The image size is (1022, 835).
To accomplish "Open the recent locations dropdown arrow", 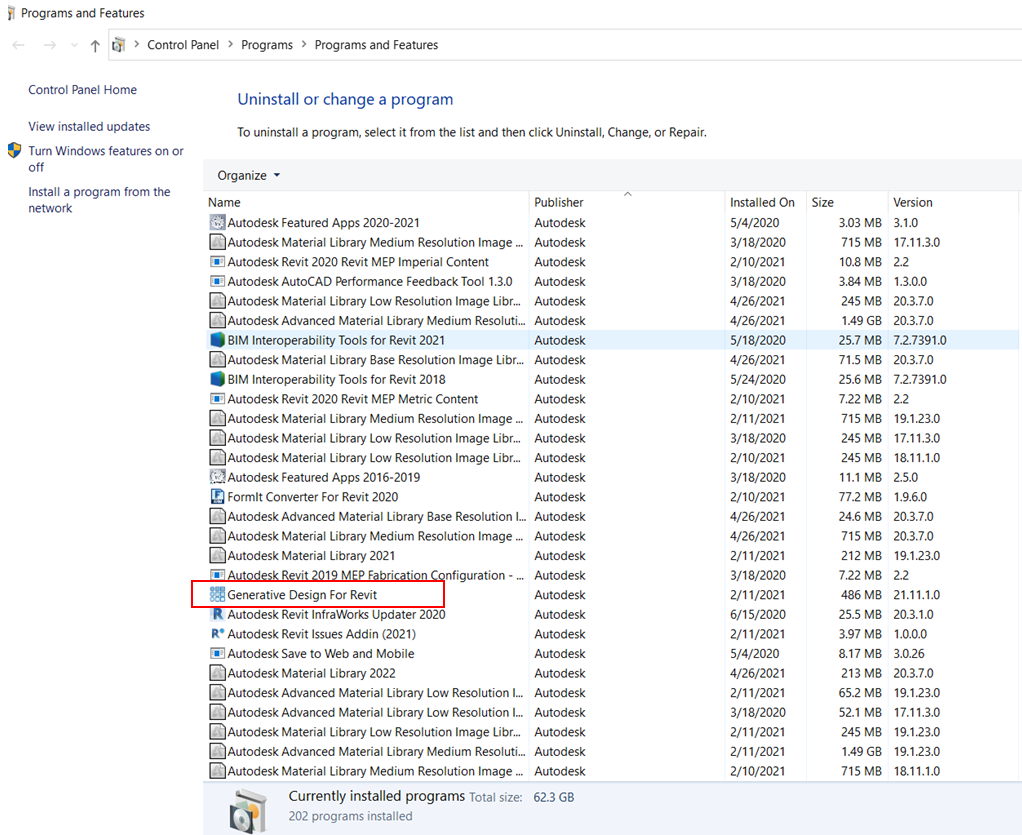I will pos(74,45).
